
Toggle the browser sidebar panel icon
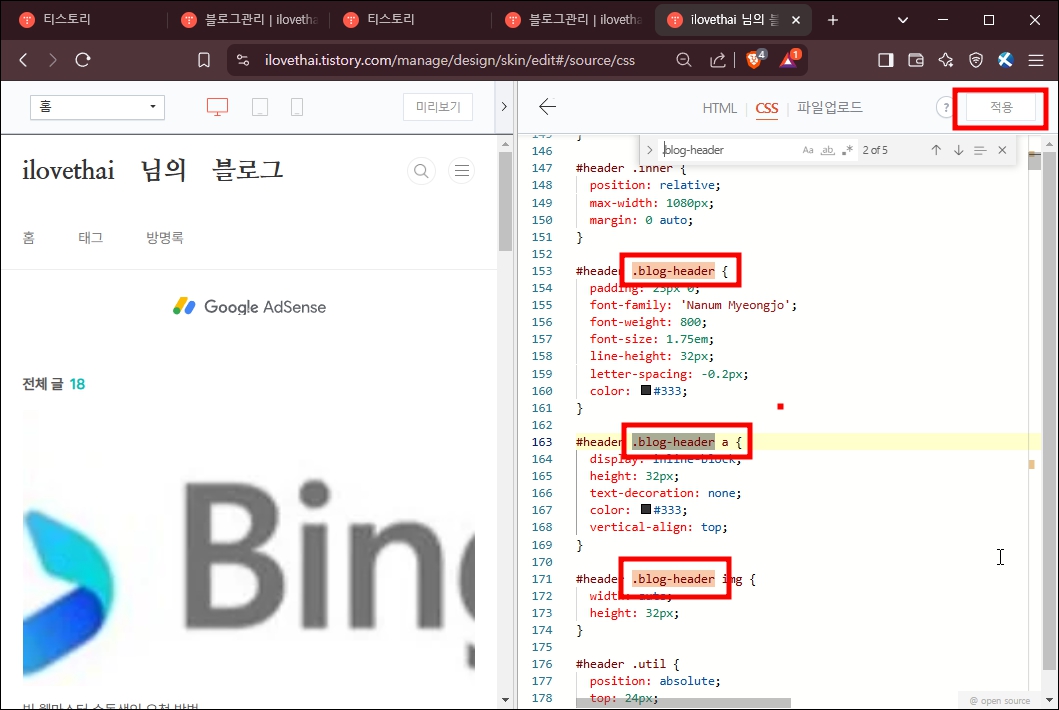coord(886,60)
